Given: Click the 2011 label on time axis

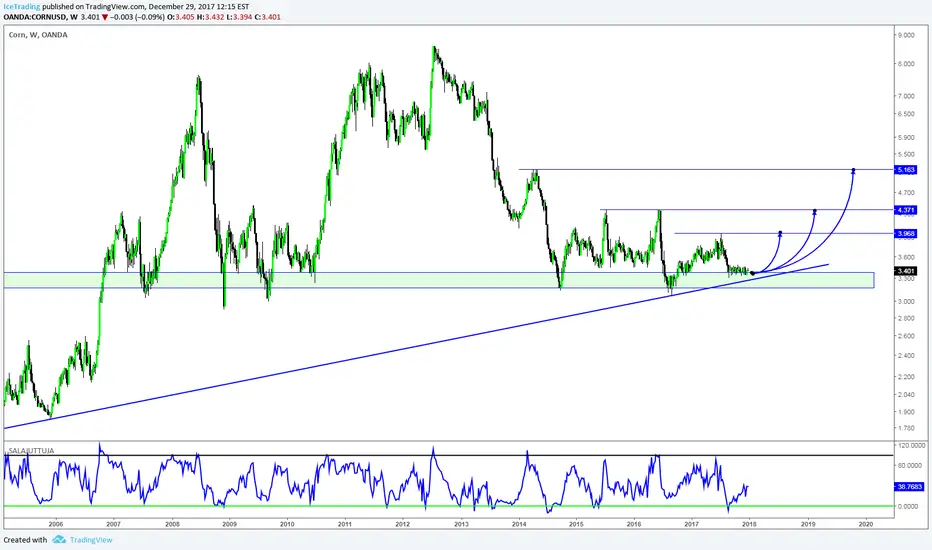Looking at the screenshot, I should tap(345, 524).
